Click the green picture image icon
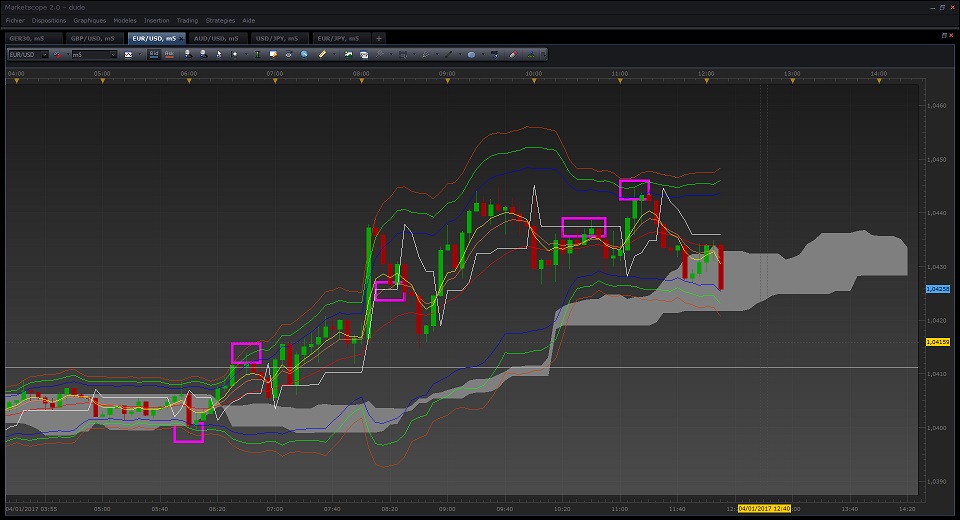This screenshot has width=960, height=520. point(348,55)
